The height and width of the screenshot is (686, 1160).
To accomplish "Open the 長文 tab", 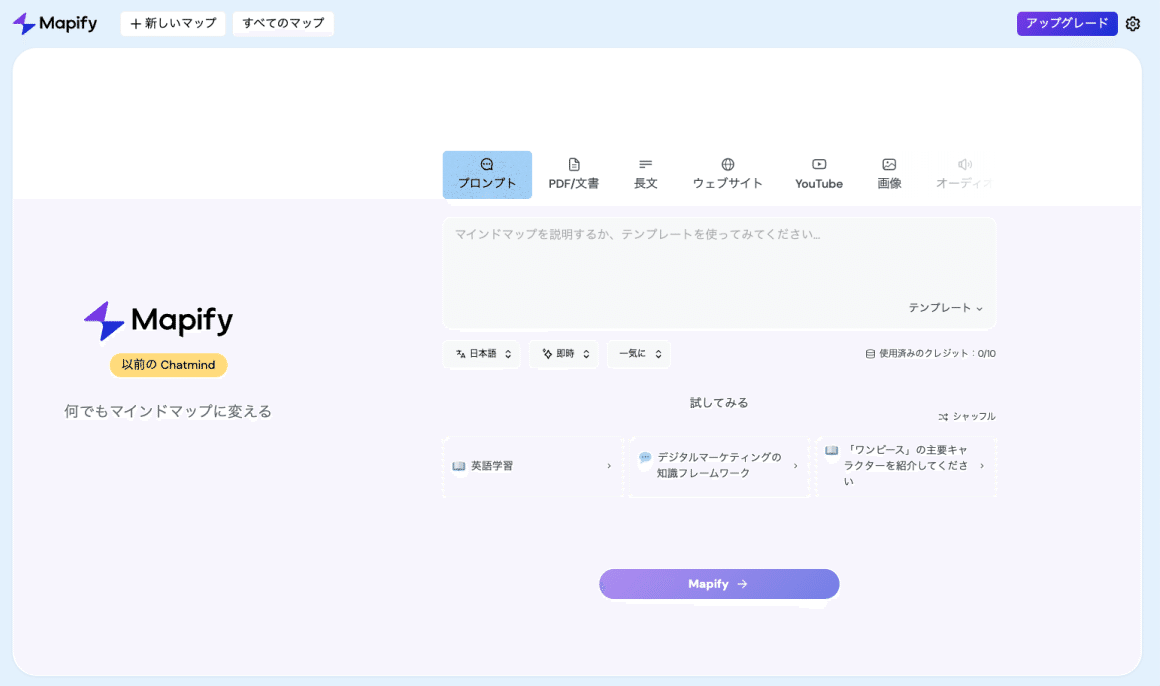I will (x=645, y=175).
